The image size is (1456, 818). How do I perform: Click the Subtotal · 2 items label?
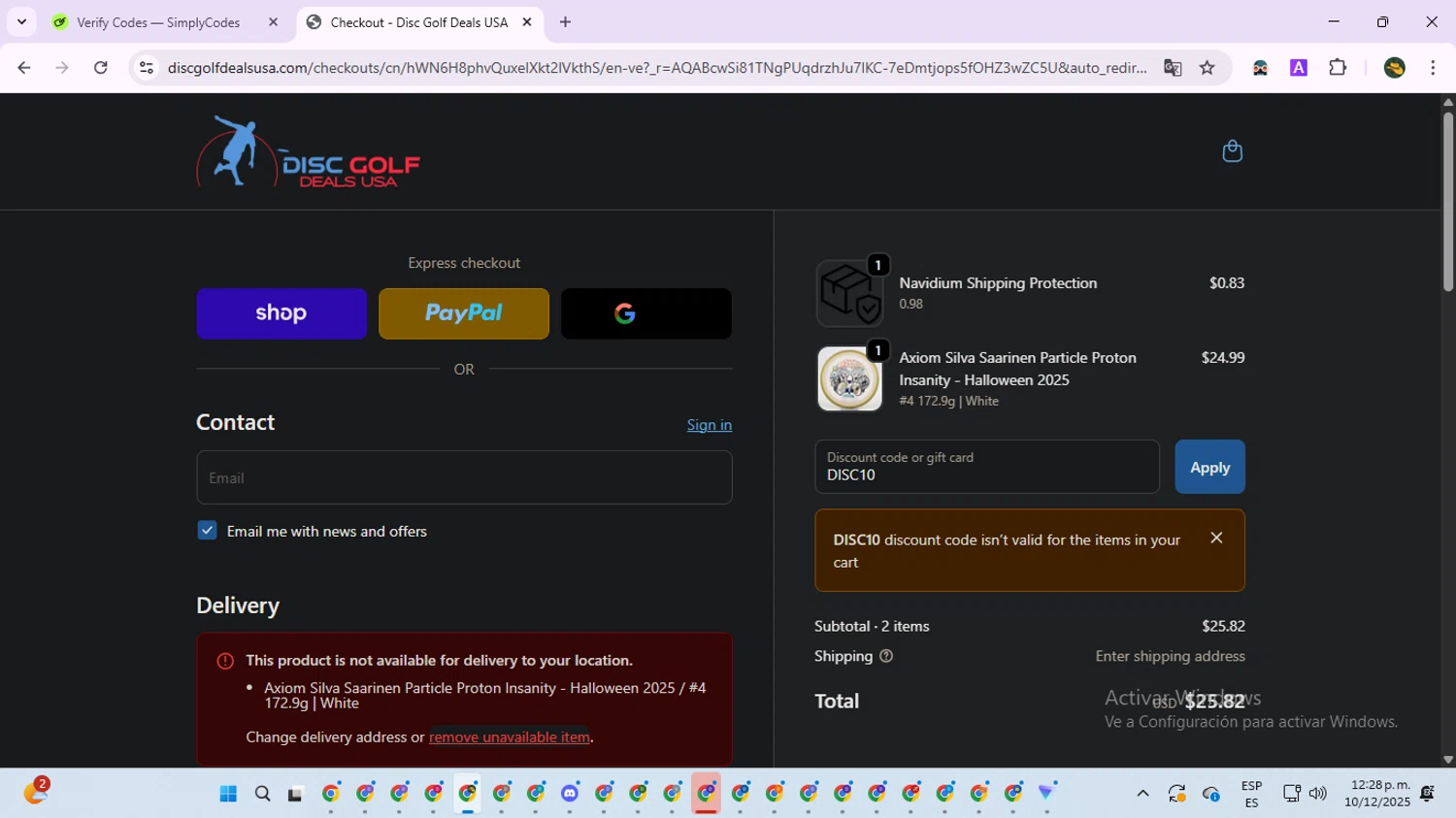click(872, 627)
